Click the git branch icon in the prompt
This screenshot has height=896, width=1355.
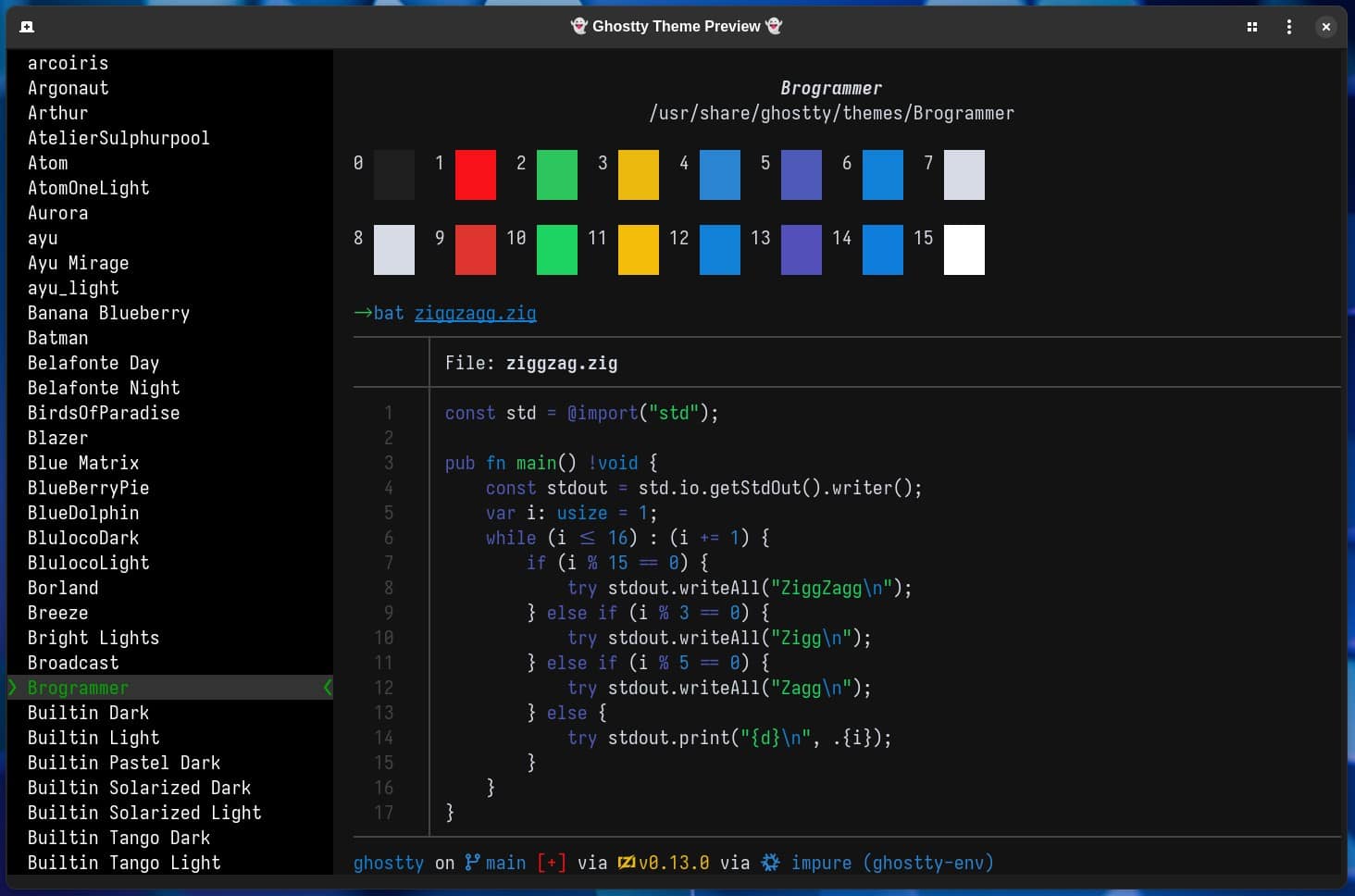tap(473, 863)
